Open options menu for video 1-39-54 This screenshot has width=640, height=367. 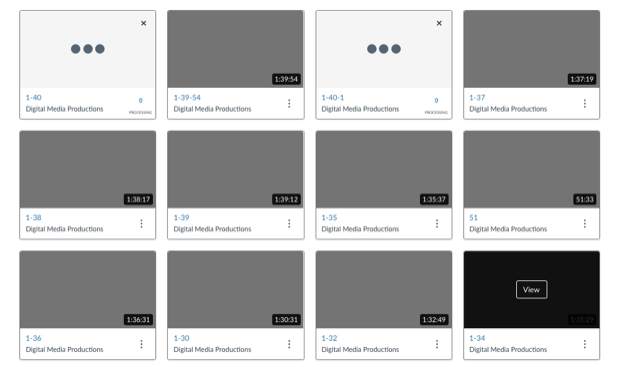(289, 104)
